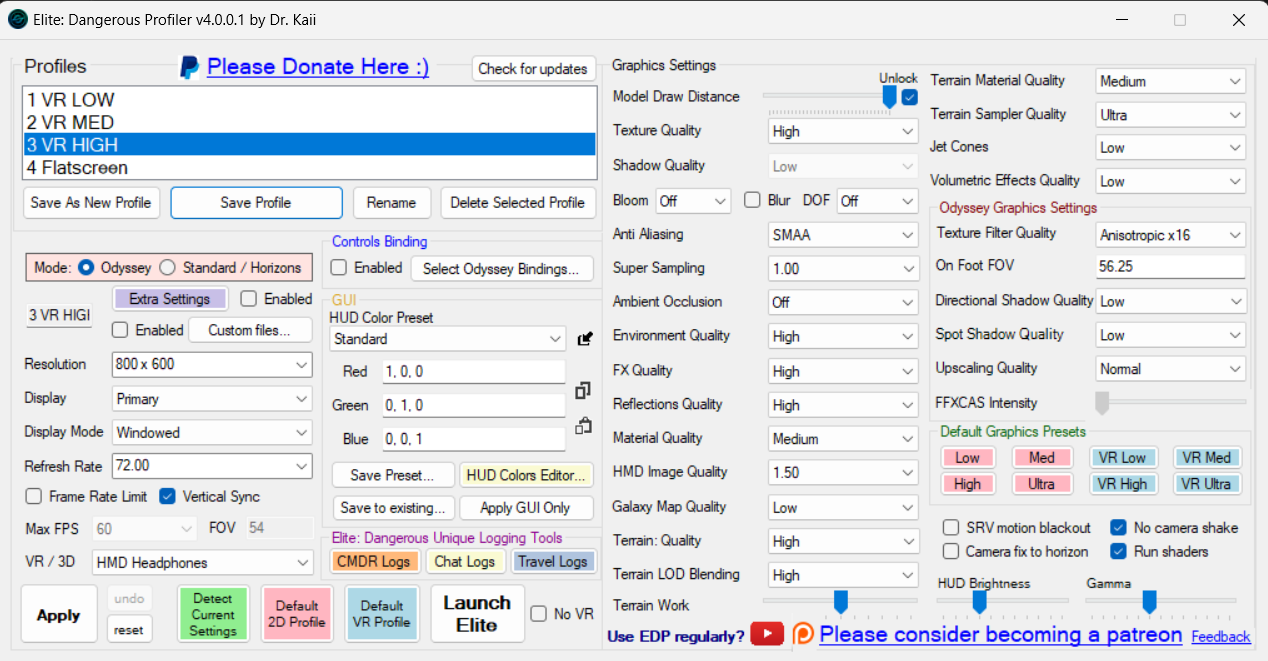
Task: Toggle No camera shake checkbox
Action: point(1118,527)
